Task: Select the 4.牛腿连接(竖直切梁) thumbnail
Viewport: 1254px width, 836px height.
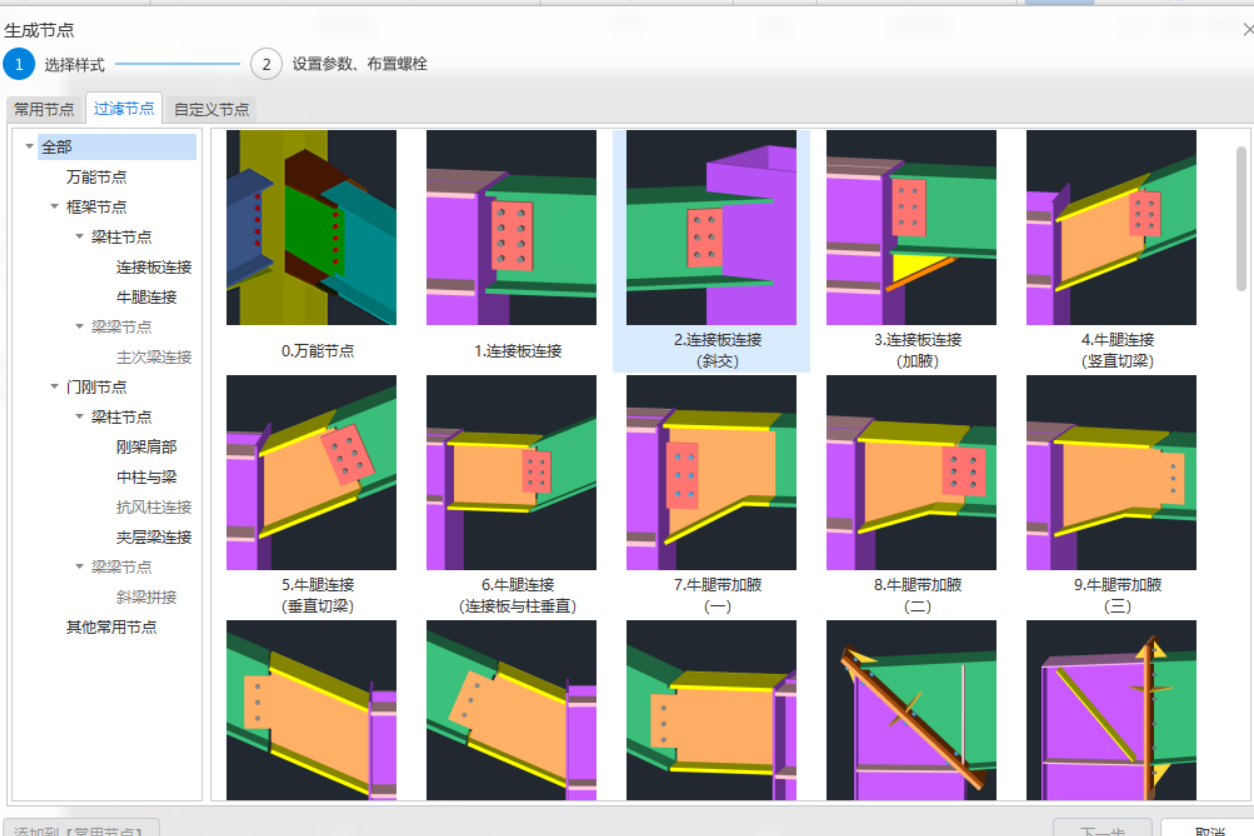Action: pyautogui.click(x=1111, y=228)
